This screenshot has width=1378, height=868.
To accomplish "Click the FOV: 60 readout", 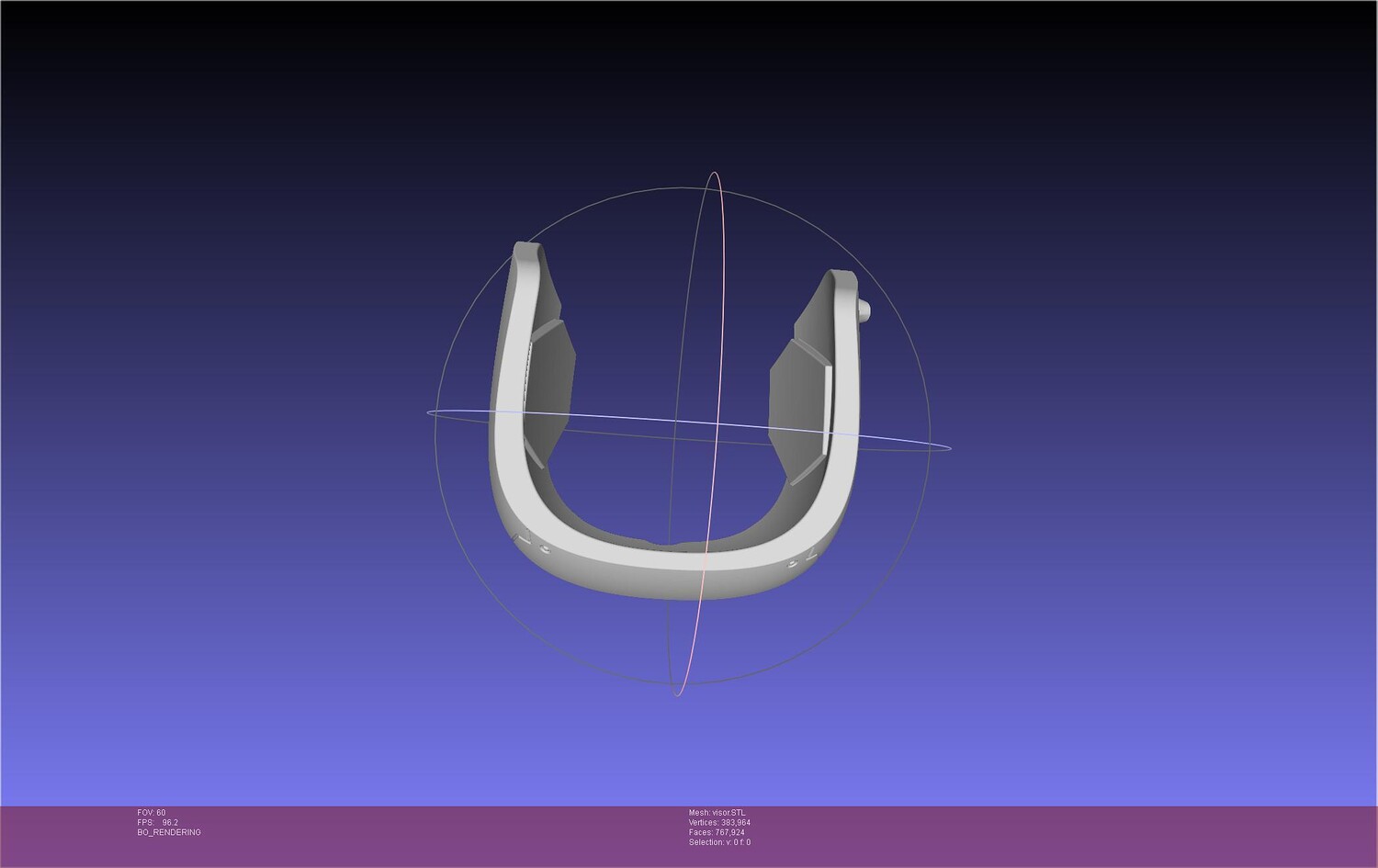I will (152, 813).
